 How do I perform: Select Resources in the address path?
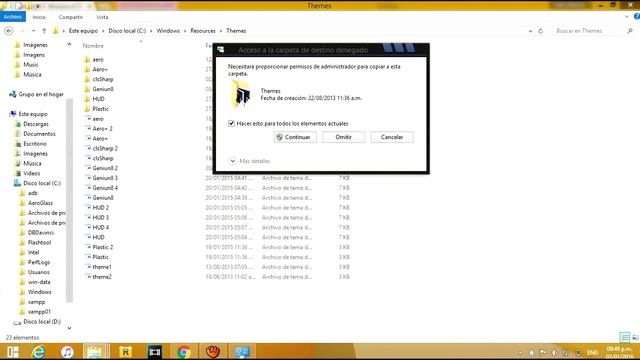click(203, 31)
